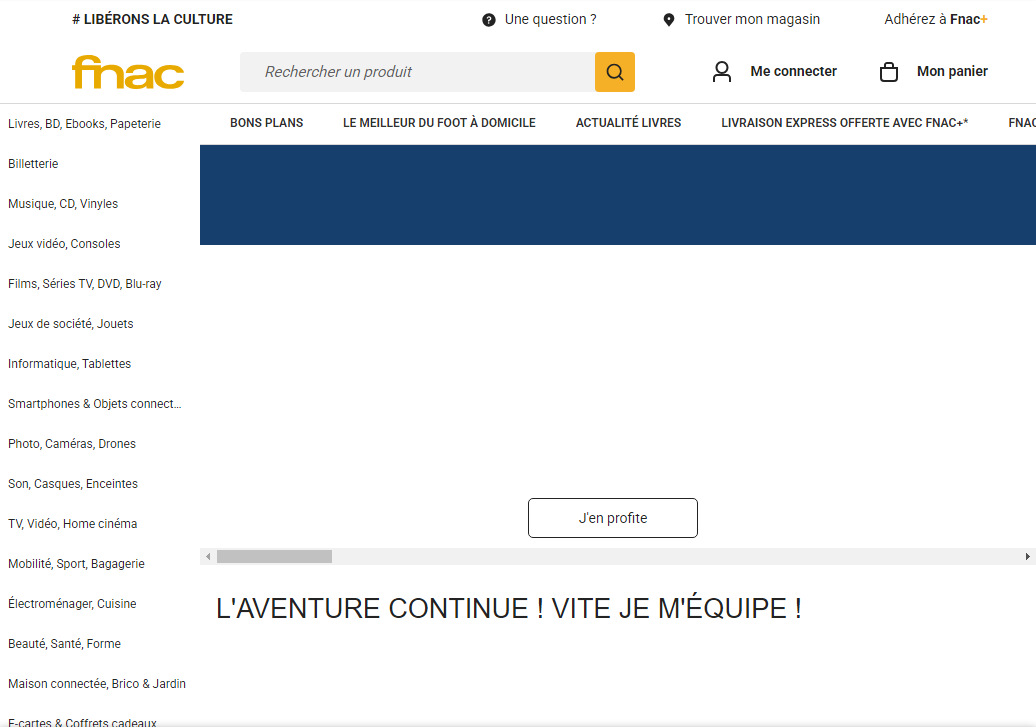The height and width of the screenshot is (727, 1036).
Task: Open BONS PLANS menu tab
Action: 266,123
